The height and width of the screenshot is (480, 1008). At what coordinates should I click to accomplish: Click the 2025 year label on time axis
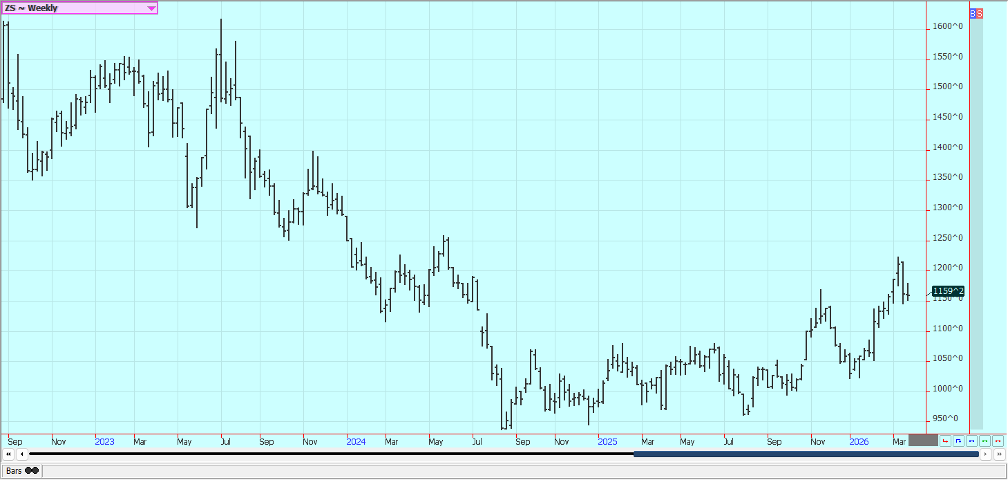point(606,440)
